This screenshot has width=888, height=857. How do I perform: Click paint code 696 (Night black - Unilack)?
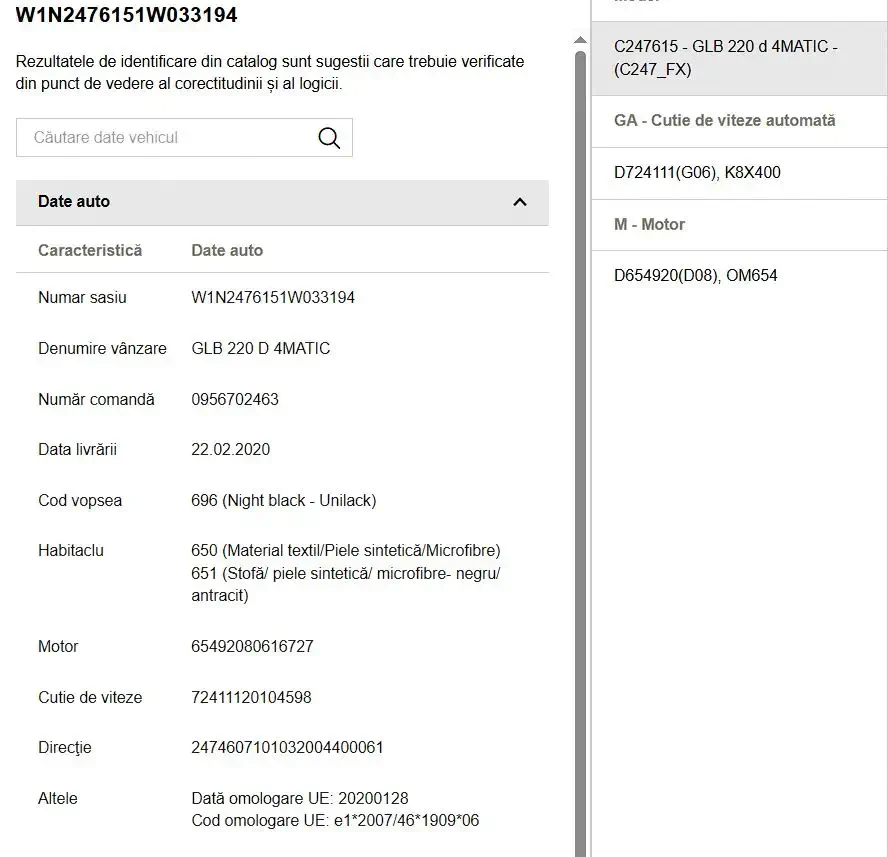click(x=284, y=501)
